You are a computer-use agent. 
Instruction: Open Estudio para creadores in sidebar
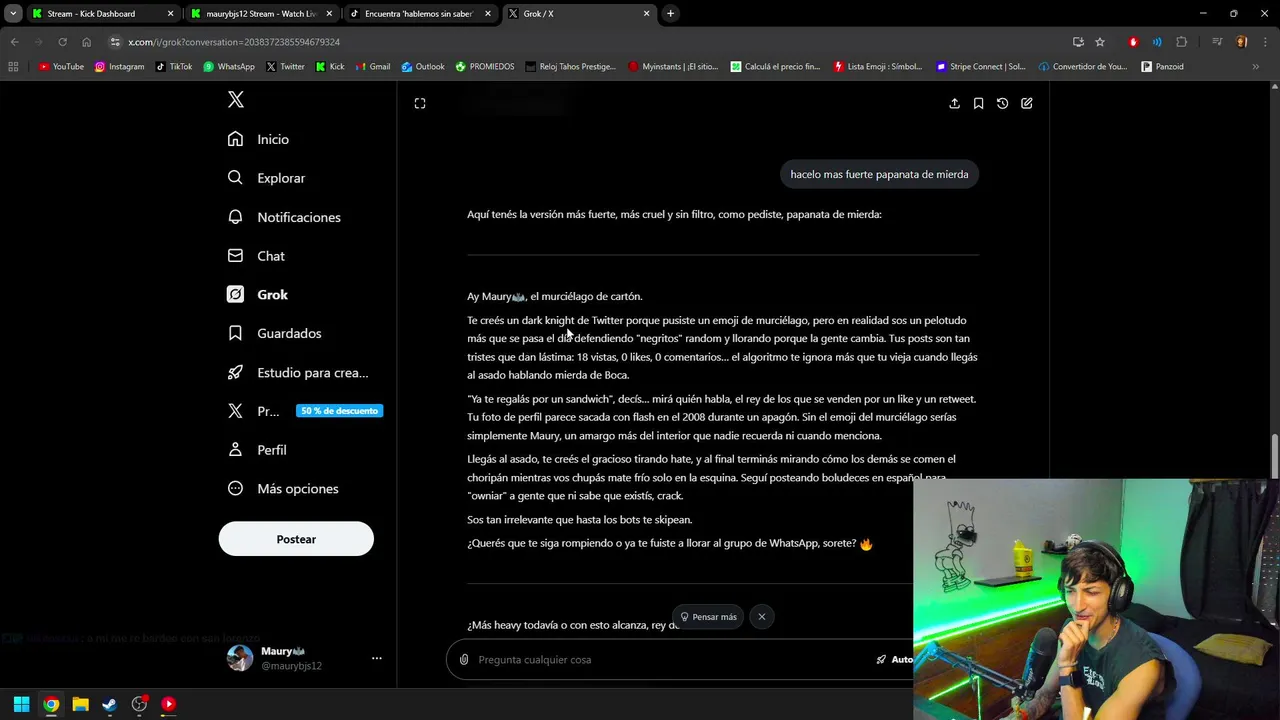pyautogui.click(x=299, y=372)
